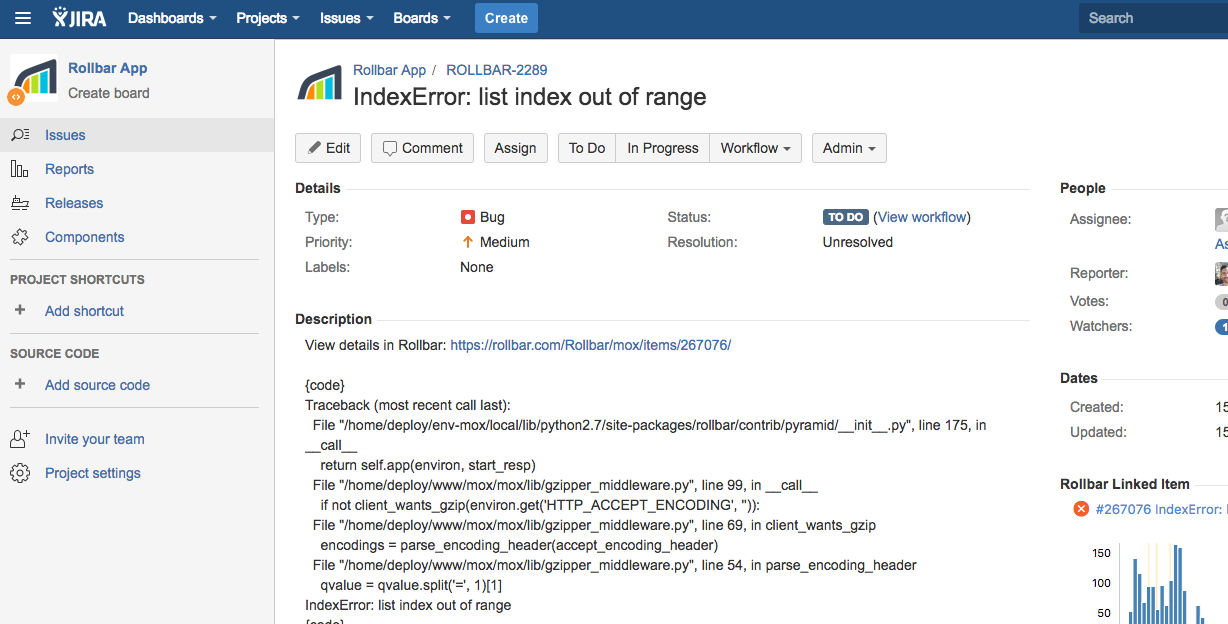This screenshot has width=1228, height=624.
Task: Click the Edit button with the pencil
Action: point(328,148)
